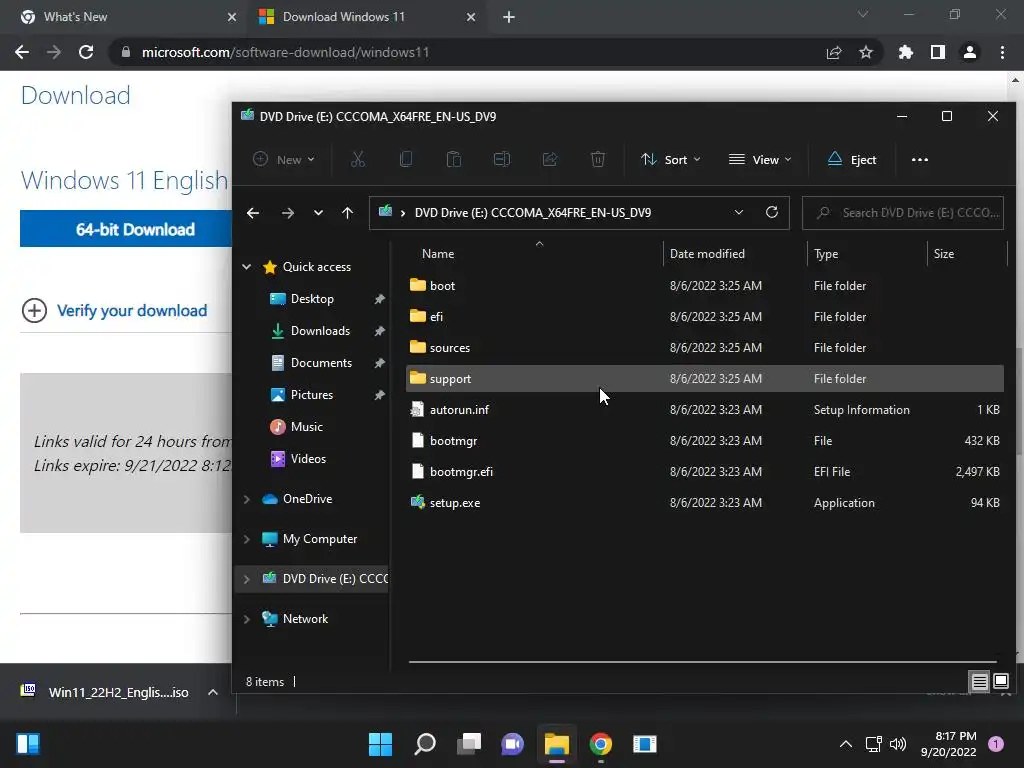Screen dimensions: 1024x768
Task: Select the autorun.inf file
Action: [705, 410]
